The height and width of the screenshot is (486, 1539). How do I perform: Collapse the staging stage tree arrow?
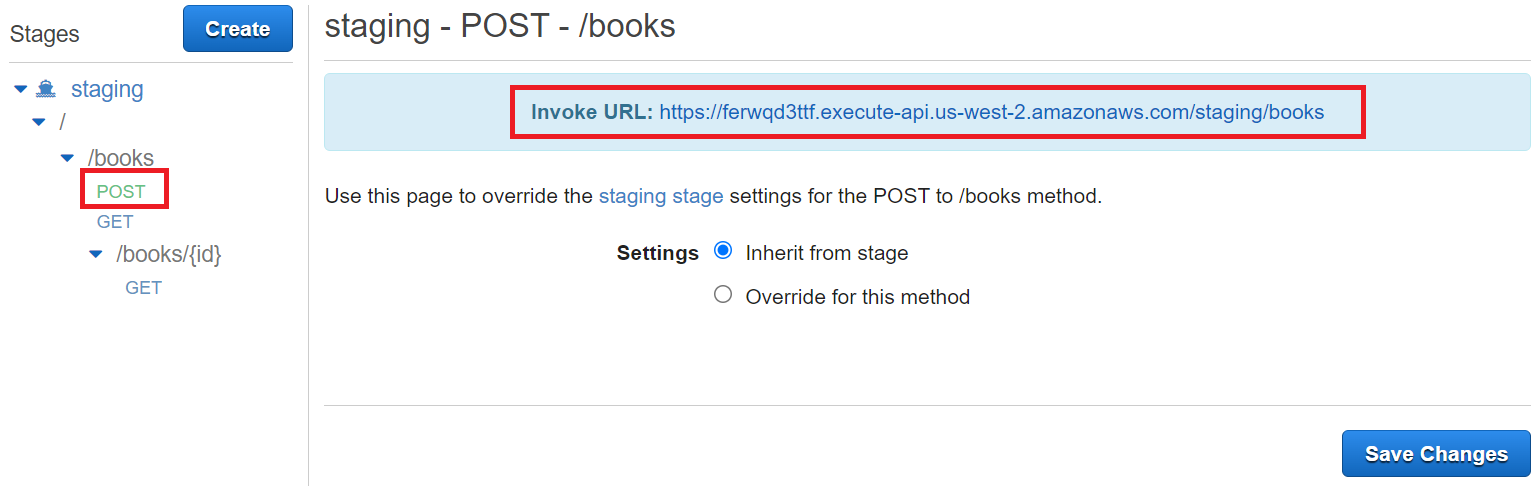(21, 89)
